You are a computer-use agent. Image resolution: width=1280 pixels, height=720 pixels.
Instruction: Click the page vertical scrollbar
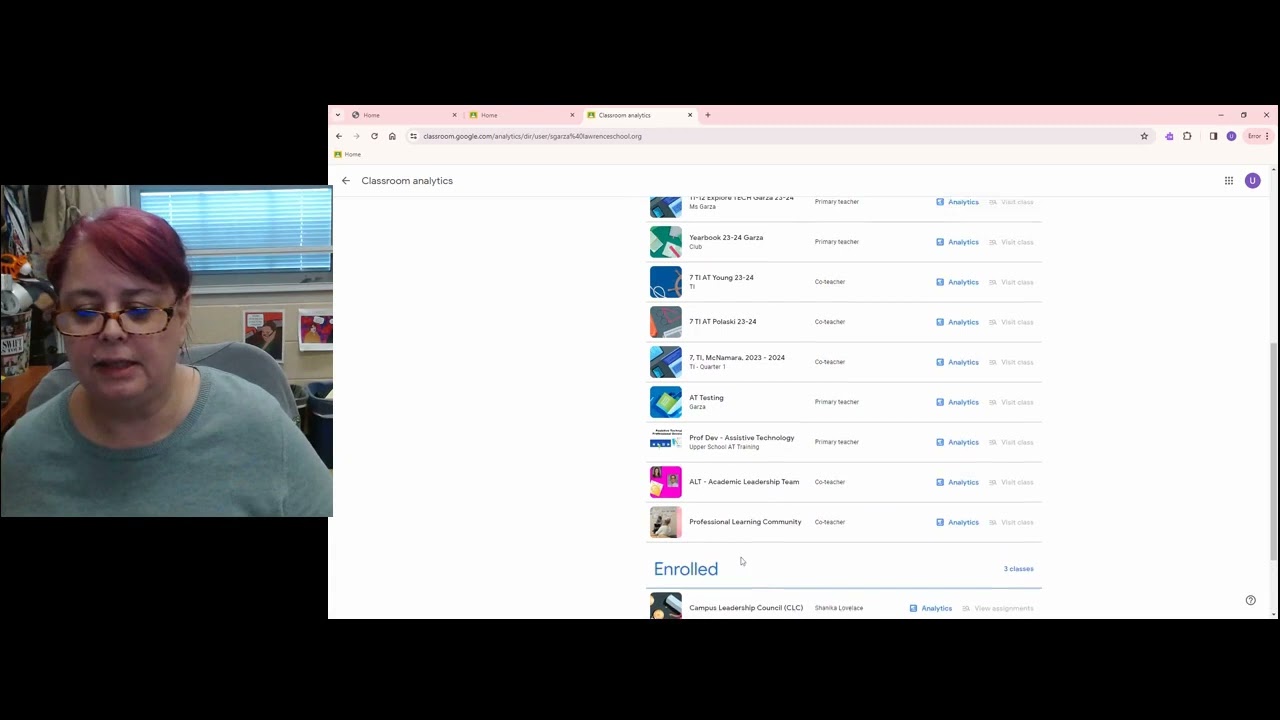click(x=1273, y=451)
